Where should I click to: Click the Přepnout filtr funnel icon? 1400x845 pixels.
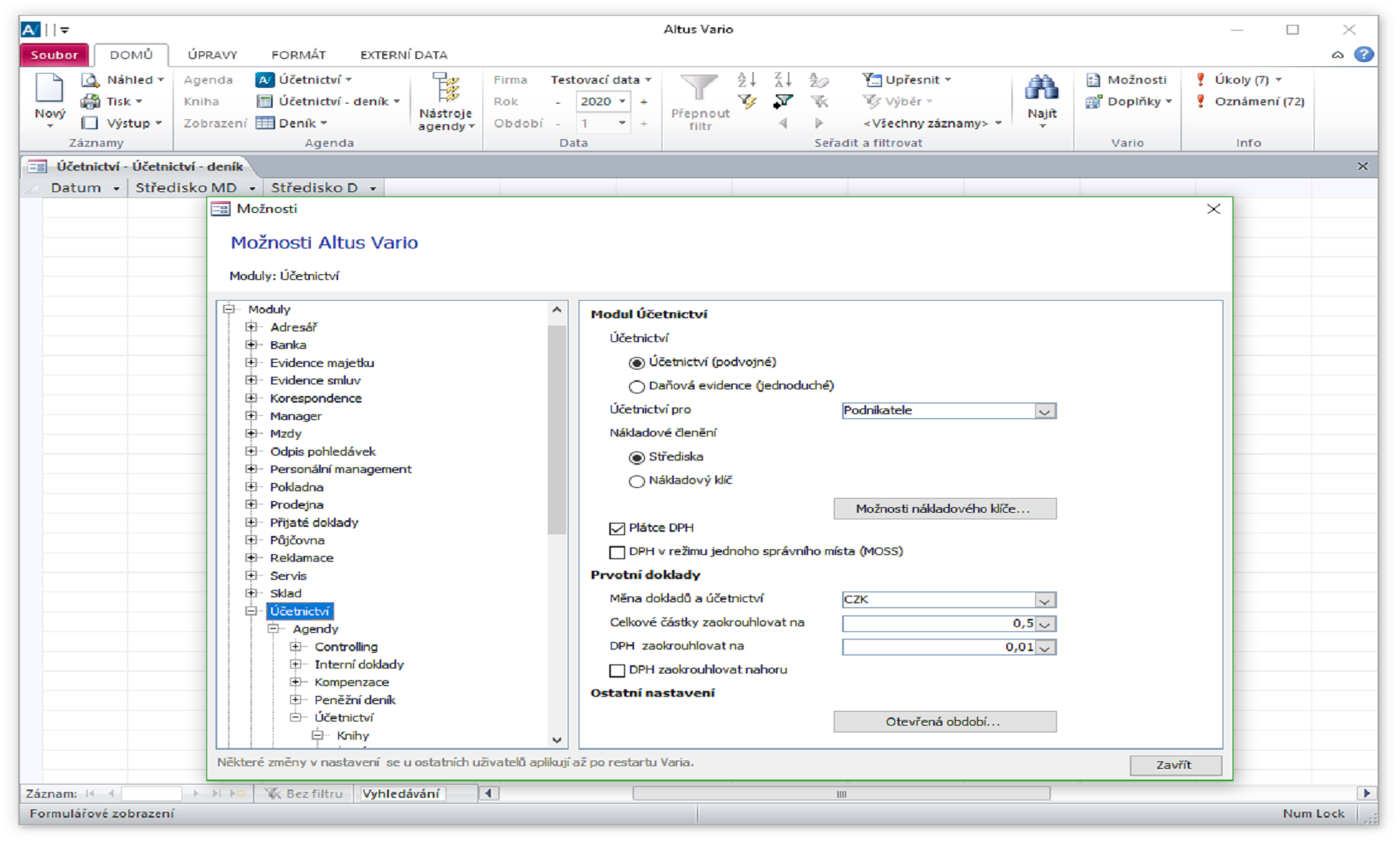(700, 89)
